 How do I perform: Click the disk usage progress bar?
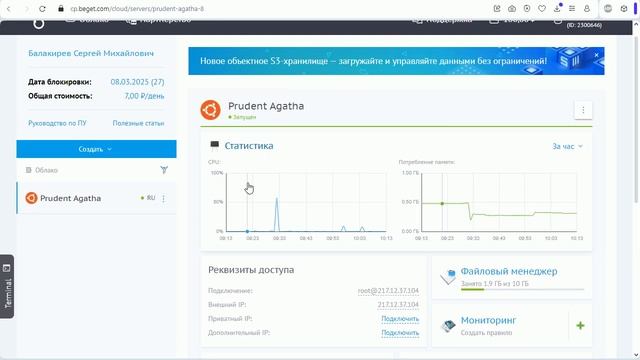pyautogui.click(x=522, y=289)
